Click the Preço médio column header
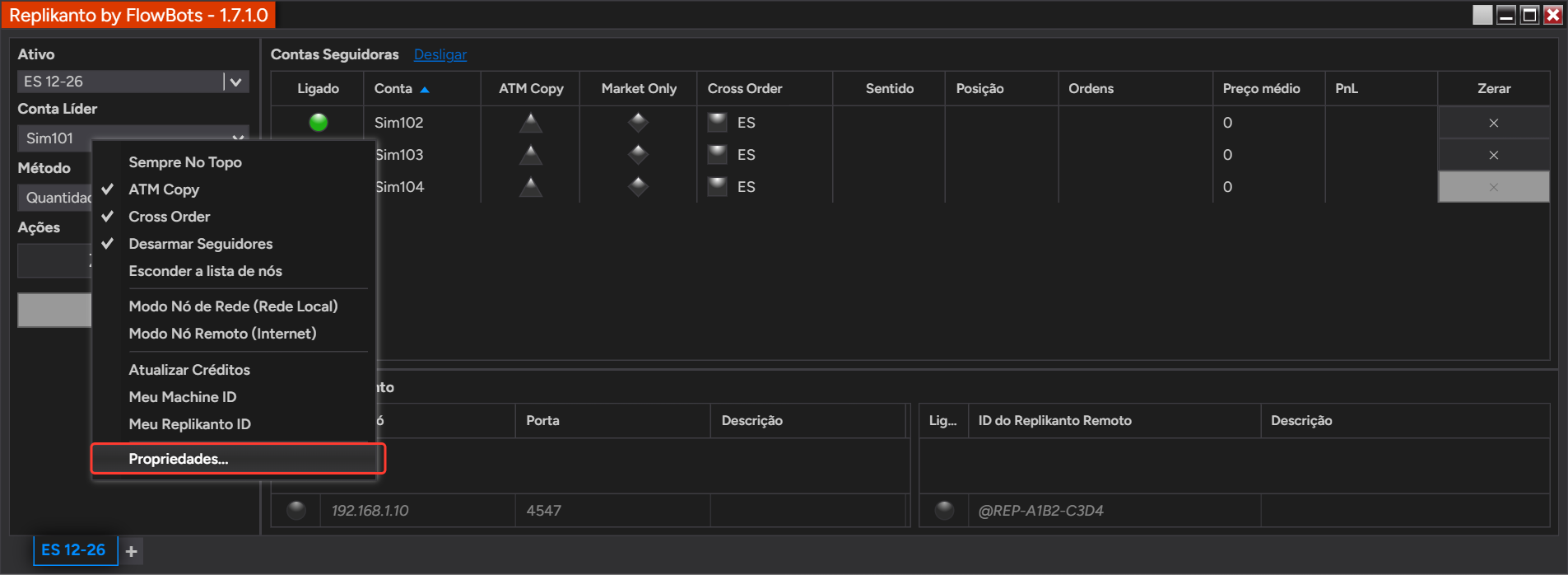 1268,89
